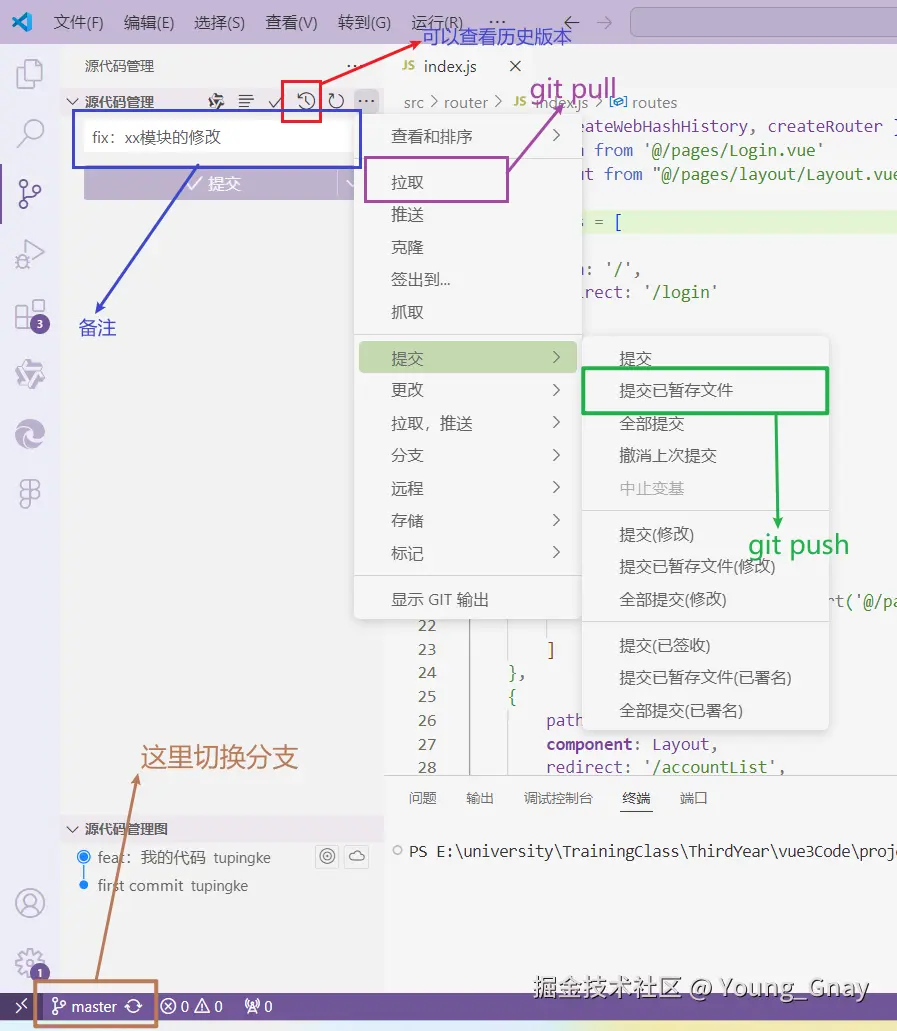Open the Edge tools icon in activity bar

(x=30, y=434)
